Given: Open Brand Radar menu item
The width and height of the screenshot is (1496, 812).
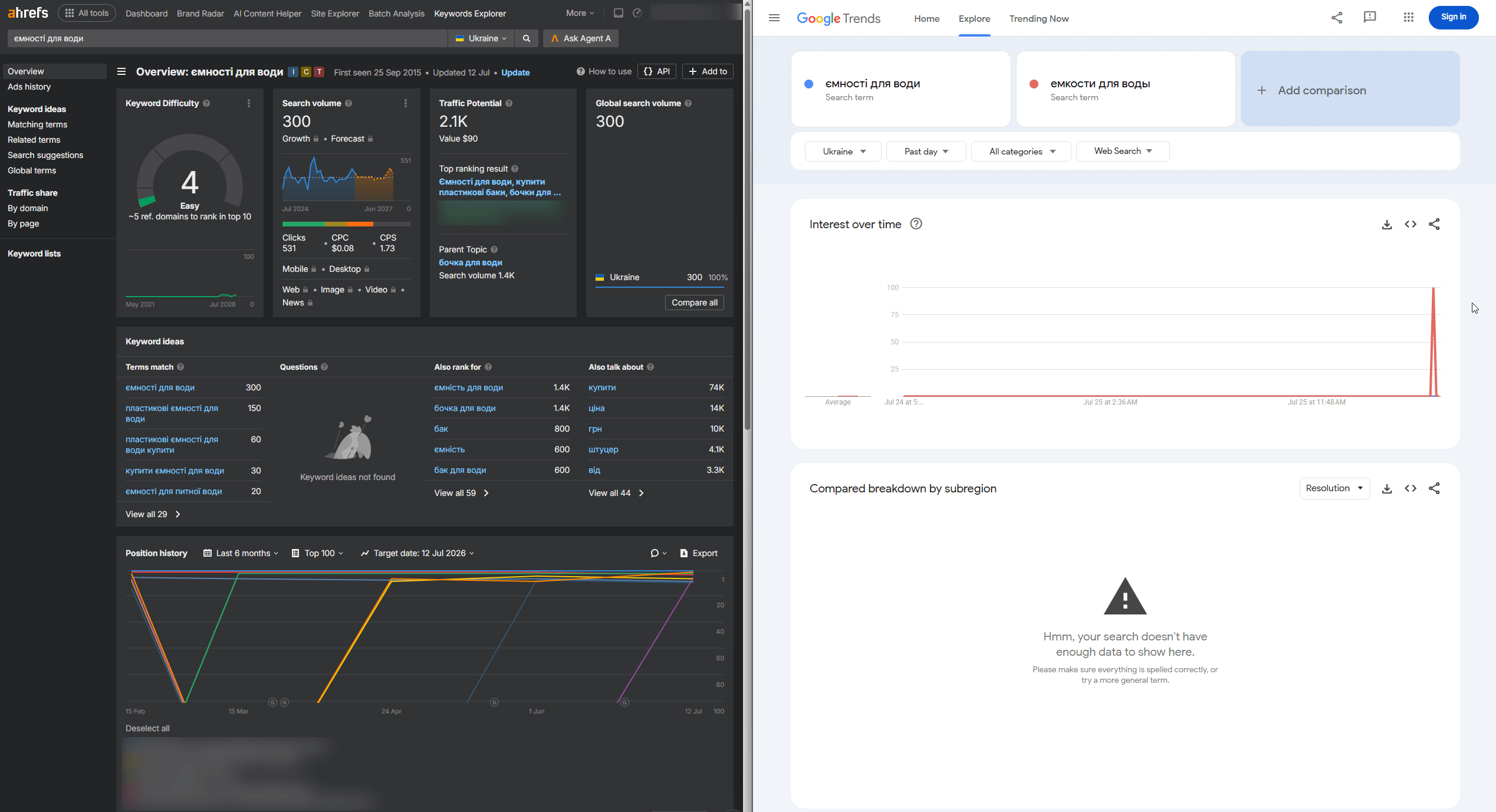Looking at the screenshot, I should [200, 13].
